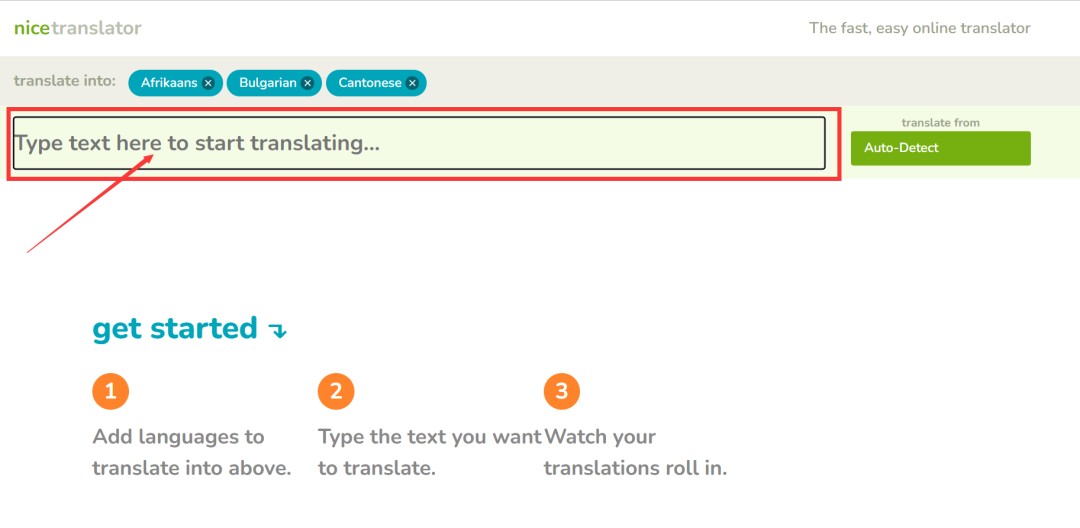Click the orange step 3 circle
This screenshot has height=528, width=1080.
[x=562, y=391]
